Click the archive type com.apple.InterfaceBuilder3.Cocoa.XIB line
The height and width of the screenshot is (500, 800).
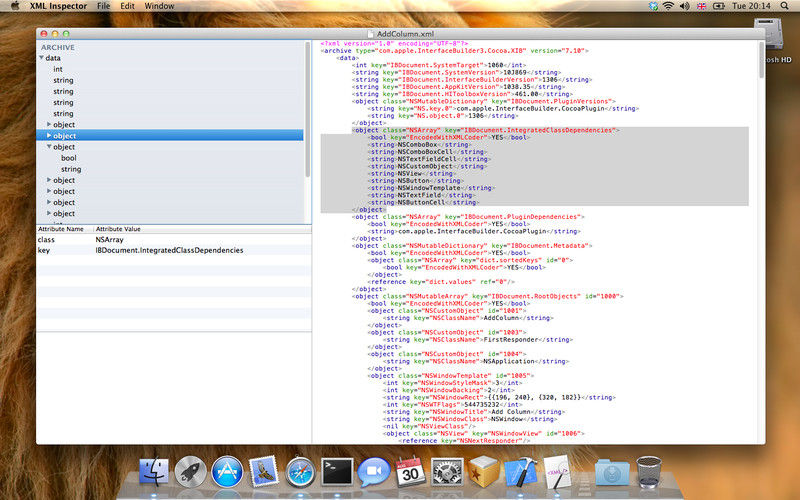pyautogui.click(x=455, y=51)
